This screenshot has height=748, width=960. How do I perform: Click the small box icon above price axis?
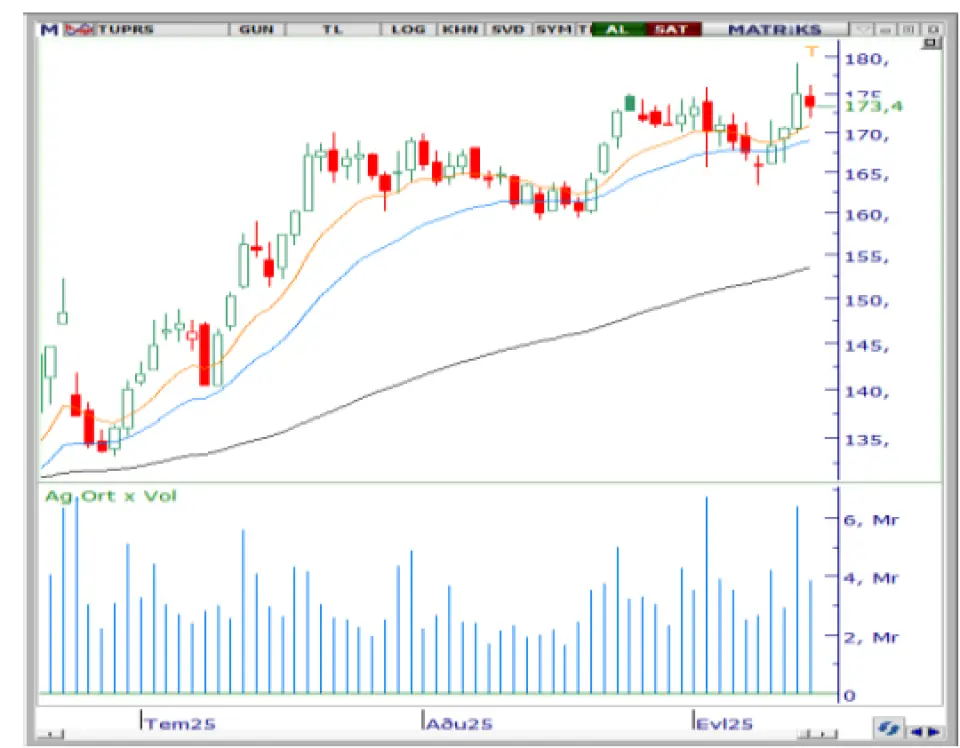pos(931,43)
